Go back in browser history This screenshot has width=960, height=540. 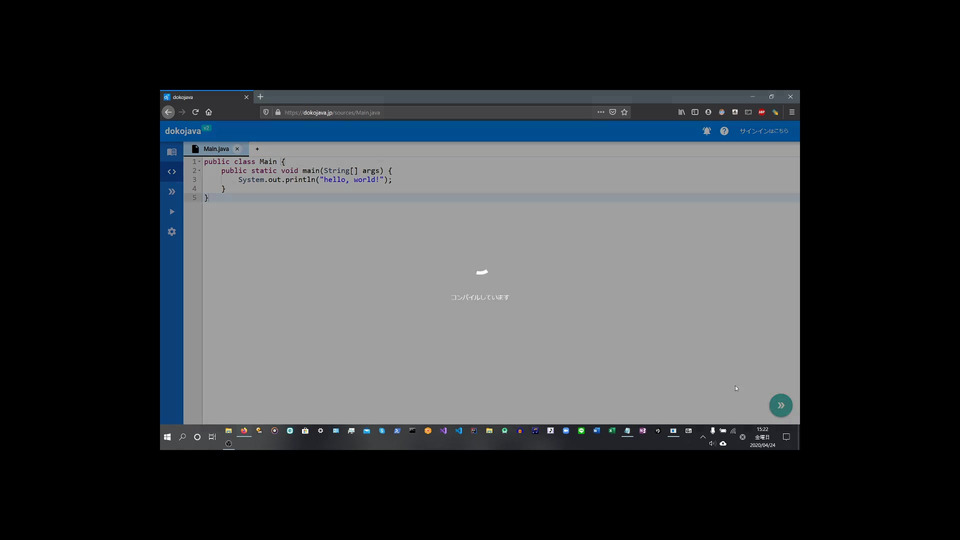coord(168,112)
